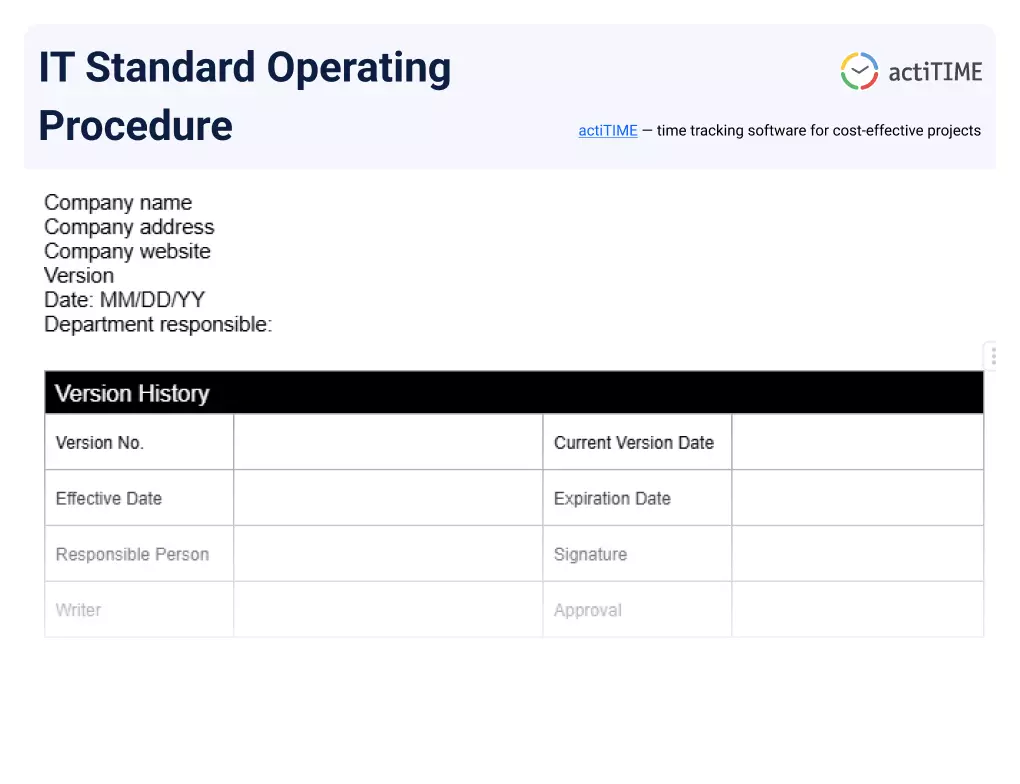The height and width of the screenshot is (784, 1020).
Task: Select the actiTIME wordmark in the header
Action: pyautogui.click(x=936, y=71)
